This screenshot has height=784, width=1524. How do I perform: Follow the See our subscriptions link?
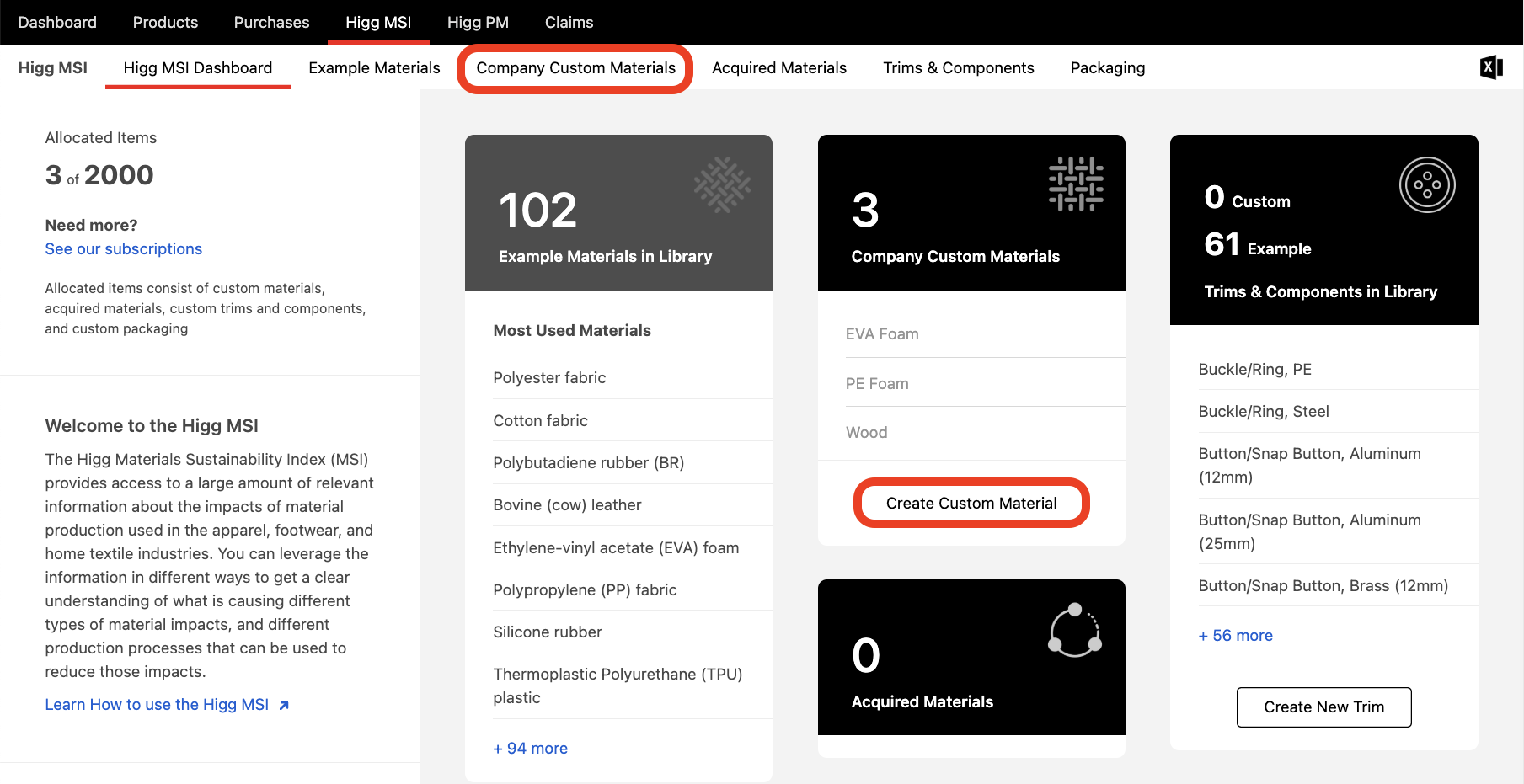click(x=124, y=248)
